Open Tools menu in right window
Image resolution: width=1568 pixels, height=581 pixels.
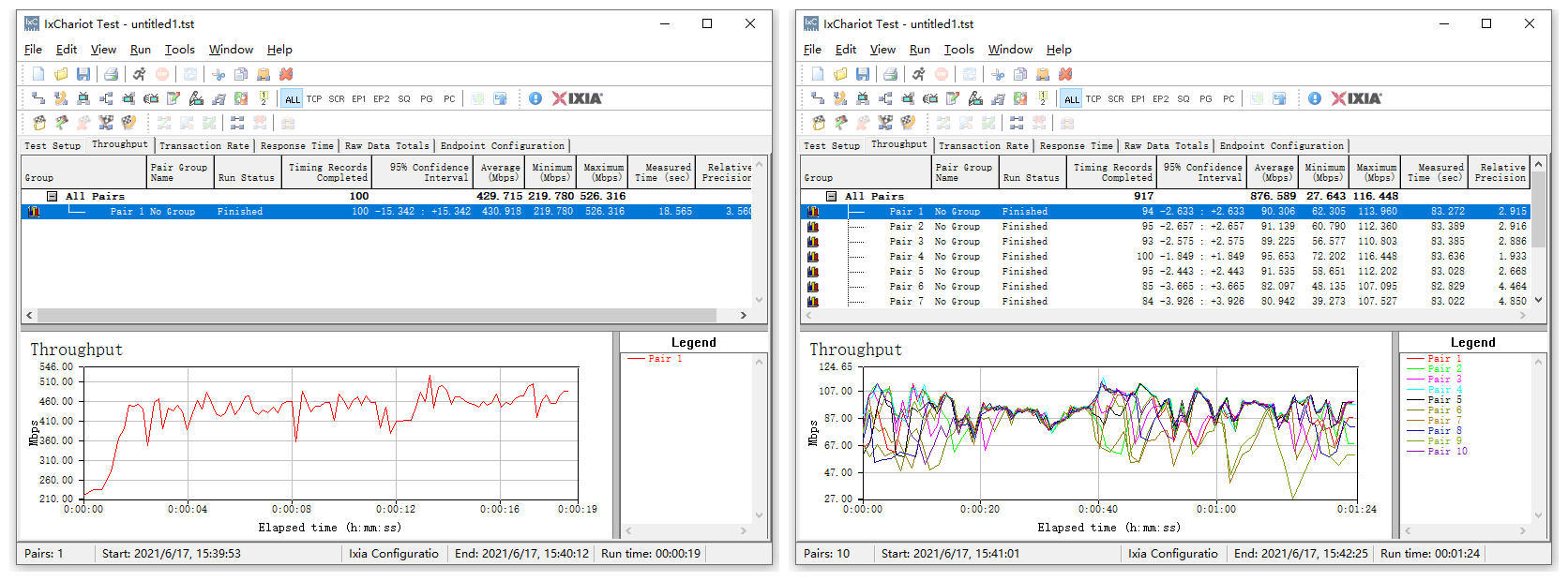[959, 50]
